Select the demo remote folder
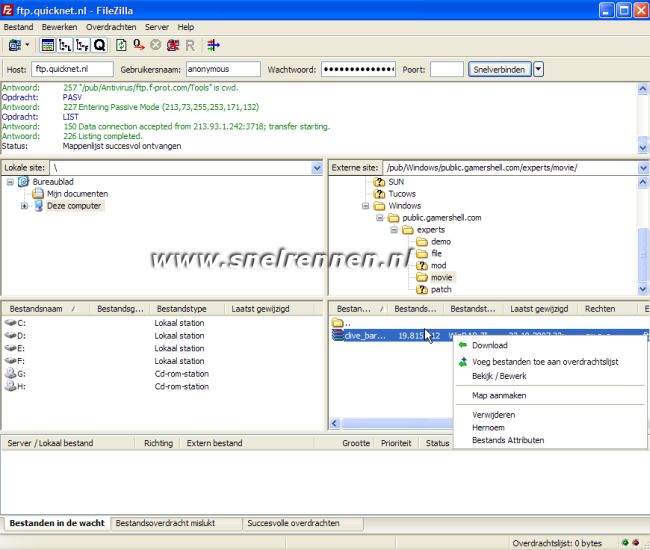The image size is (650, 550). (x=441, y=242)
